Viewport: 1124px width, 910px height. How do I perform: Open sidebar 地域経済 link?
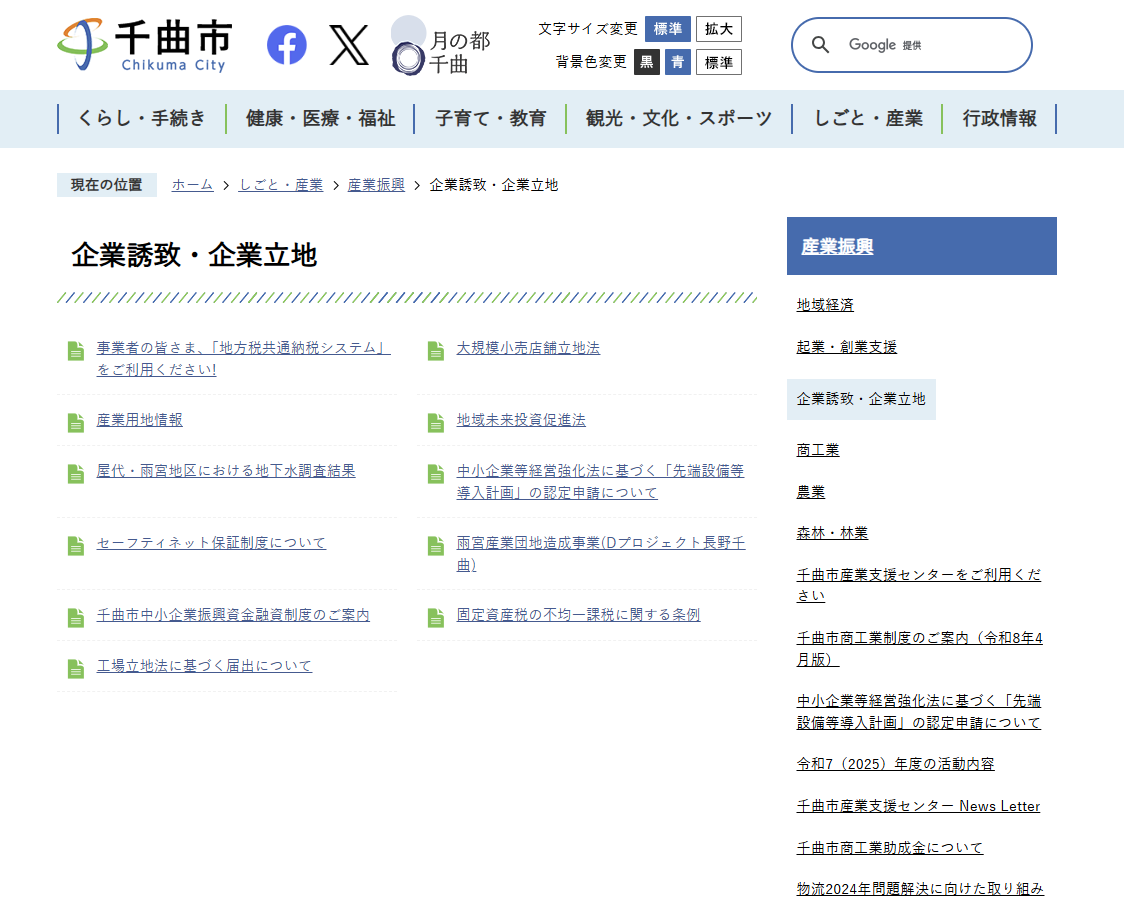point(825,305)
